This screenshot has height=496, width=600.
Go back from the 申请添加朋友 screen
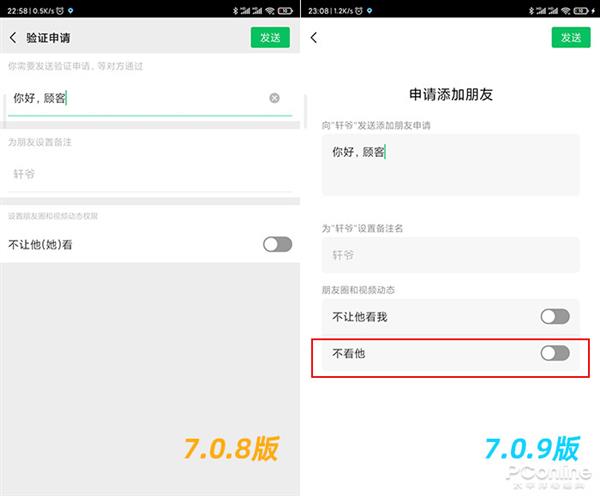(x=314, y=38)
